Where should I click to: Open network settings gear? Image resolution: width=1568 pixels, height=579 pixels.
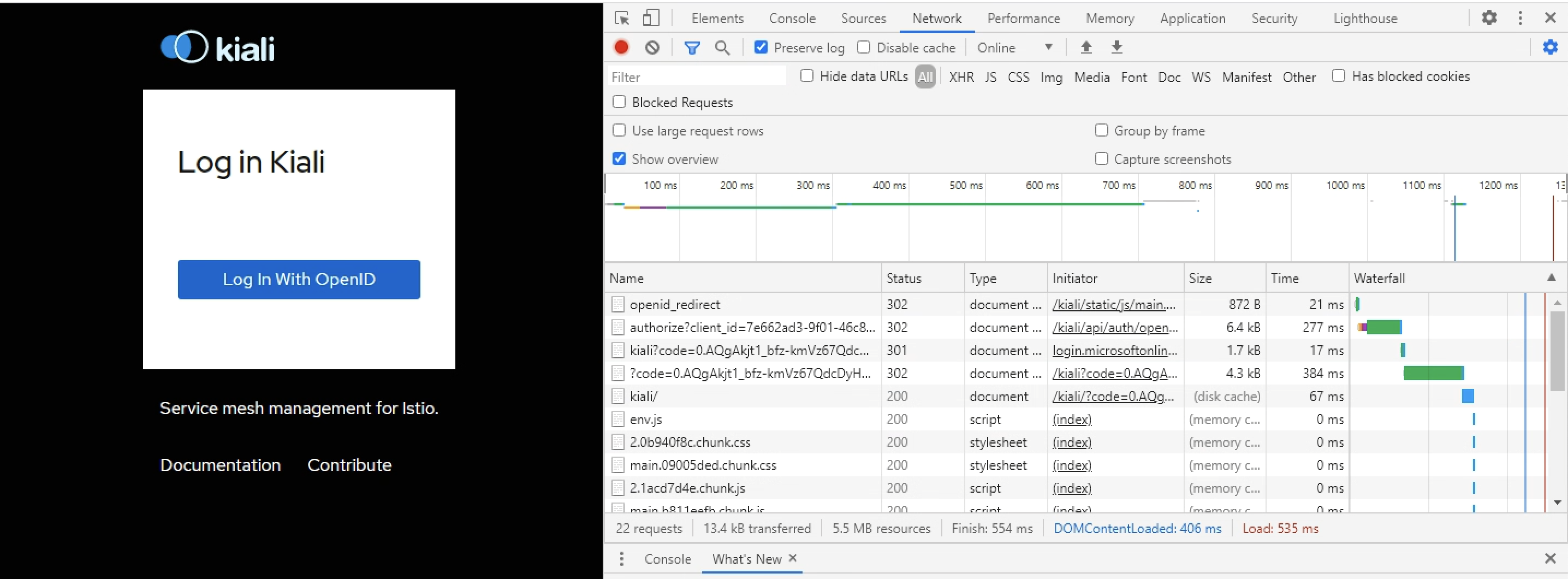pos(1549,47)
